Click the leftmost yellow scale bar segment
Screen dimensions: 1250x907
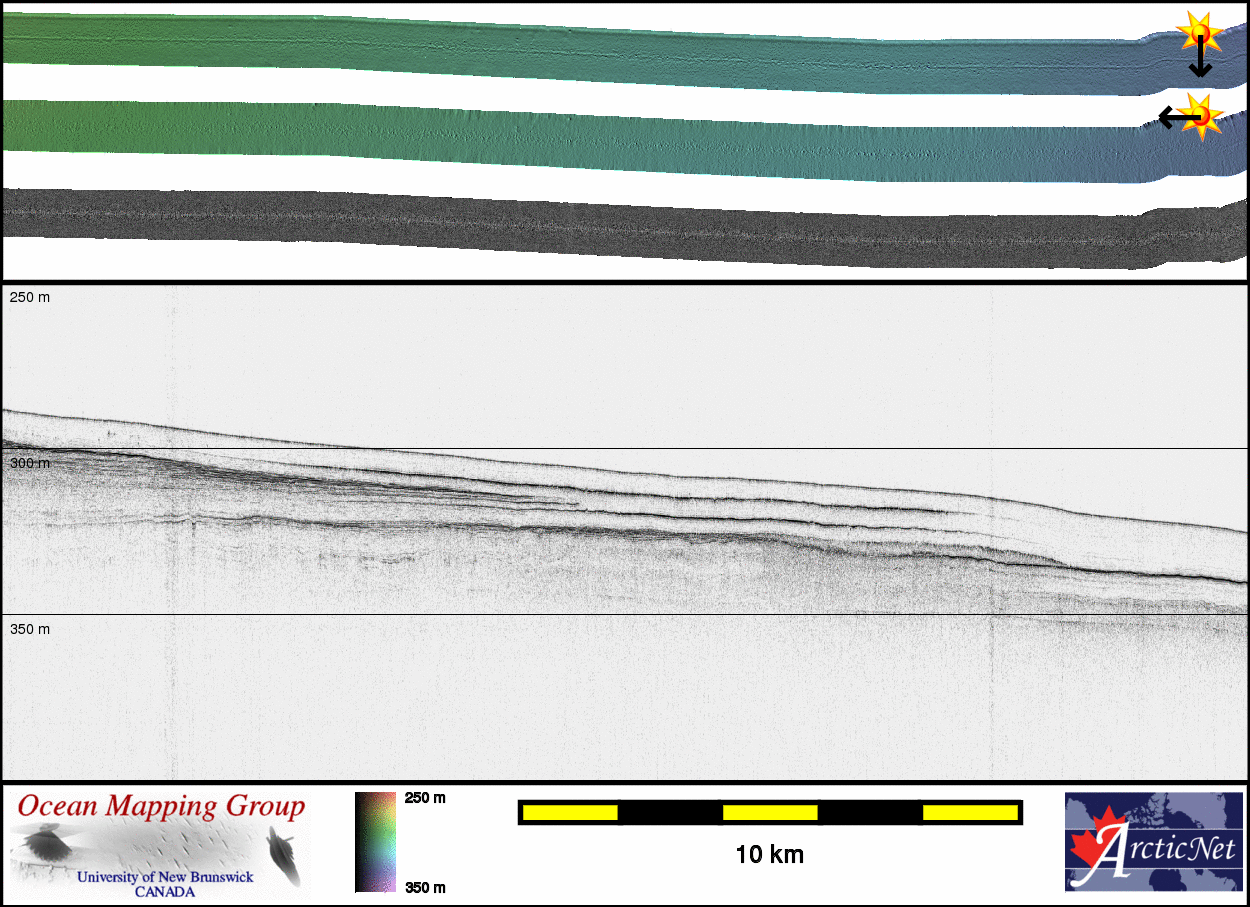point(570,813)
